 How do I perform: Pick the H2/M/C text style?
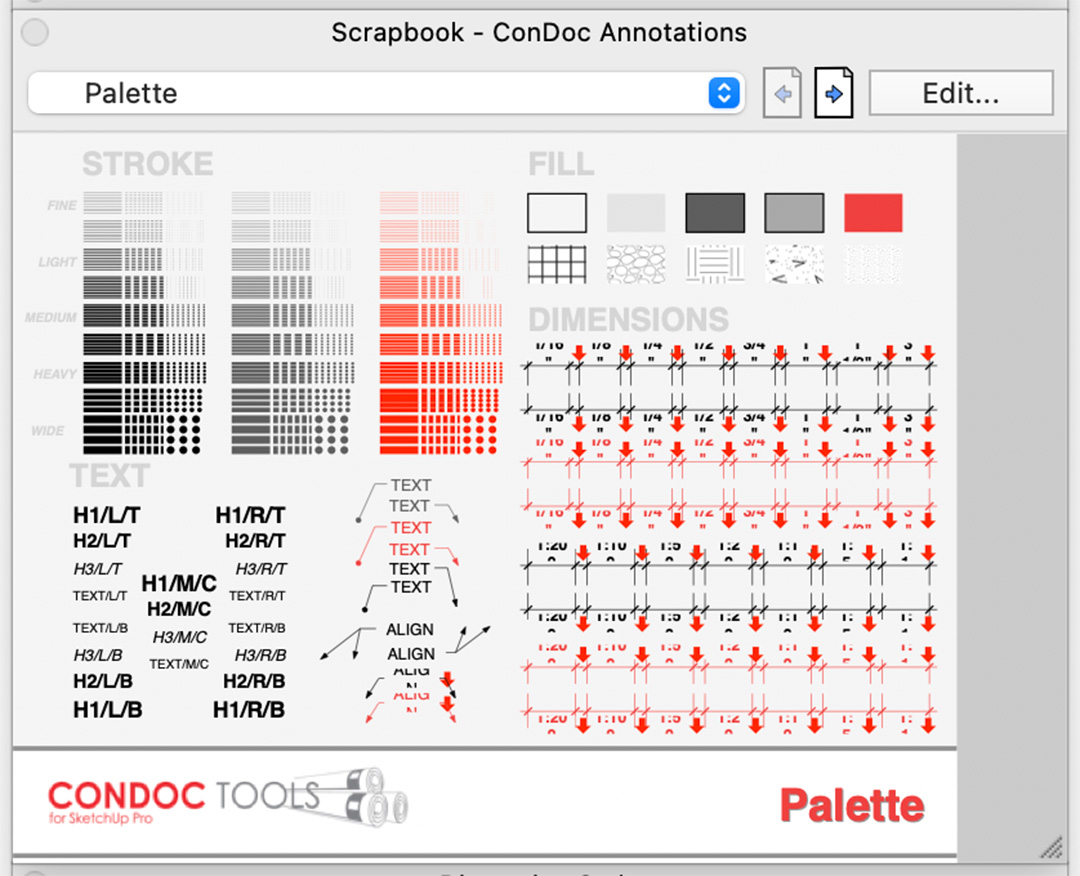[179, 609]
